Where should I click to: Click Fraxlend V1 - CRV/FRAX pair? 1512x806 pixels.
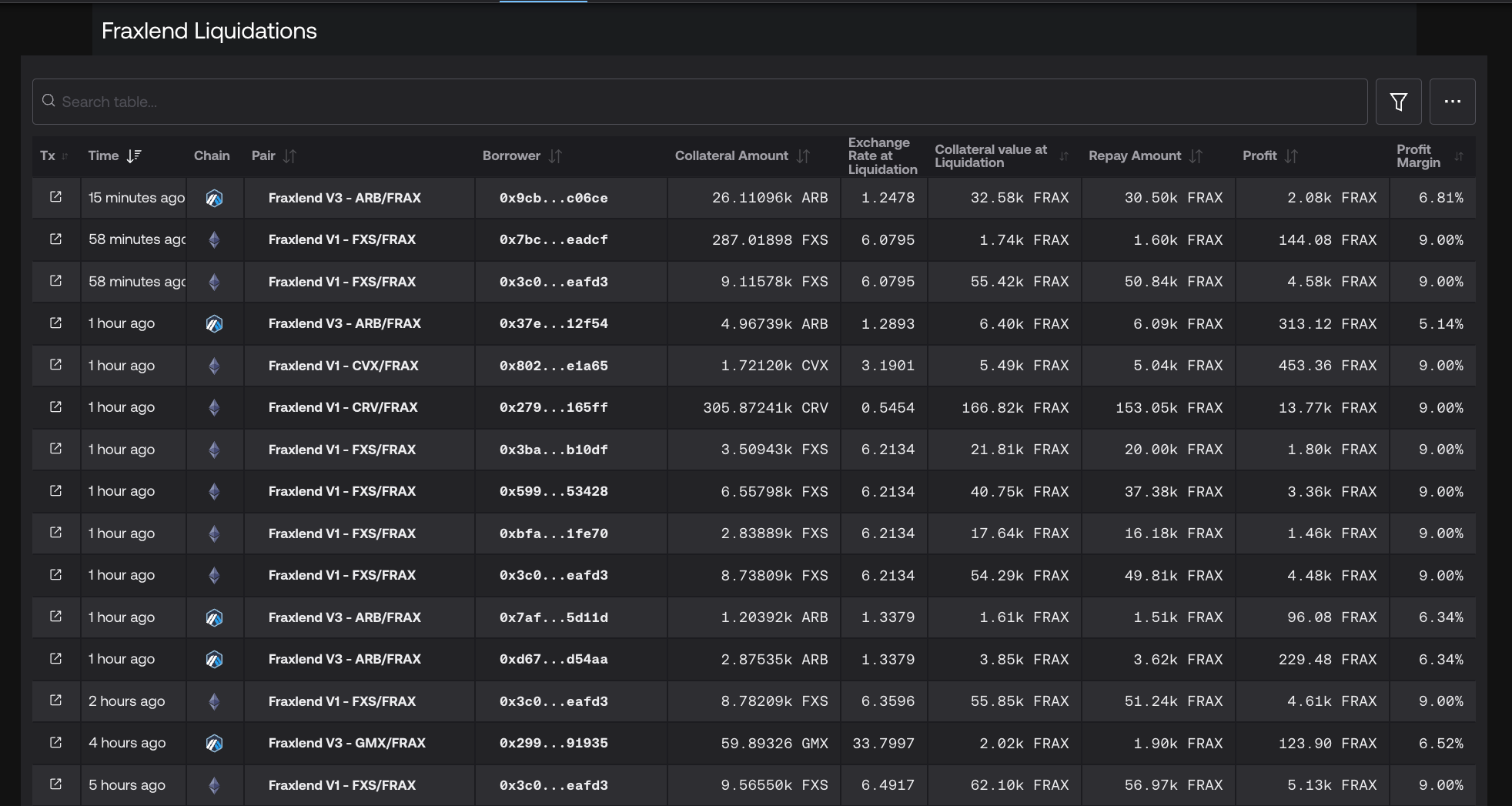343,407
